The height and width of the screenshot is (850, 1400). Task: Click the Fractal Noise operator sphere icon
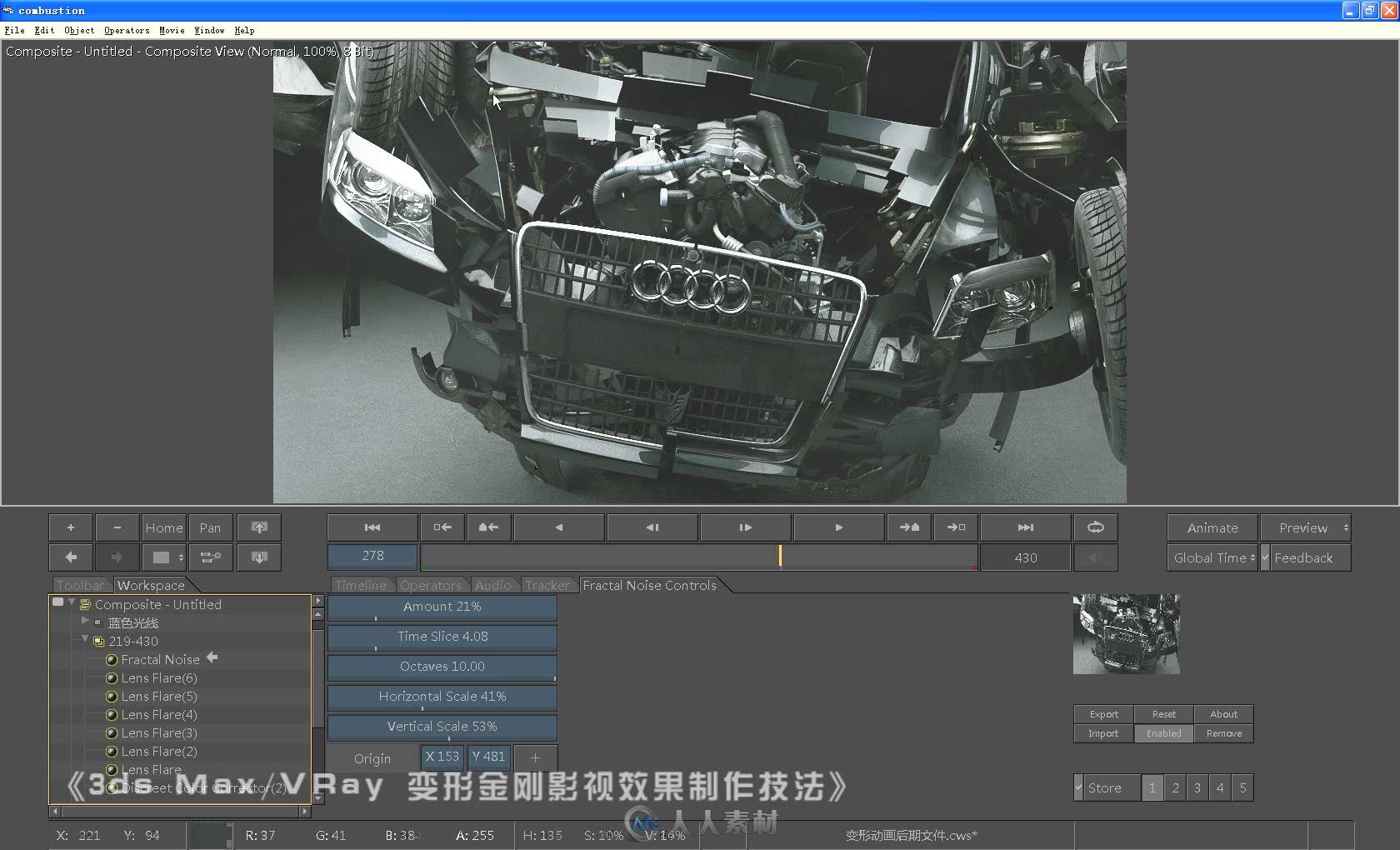[112, 660]
